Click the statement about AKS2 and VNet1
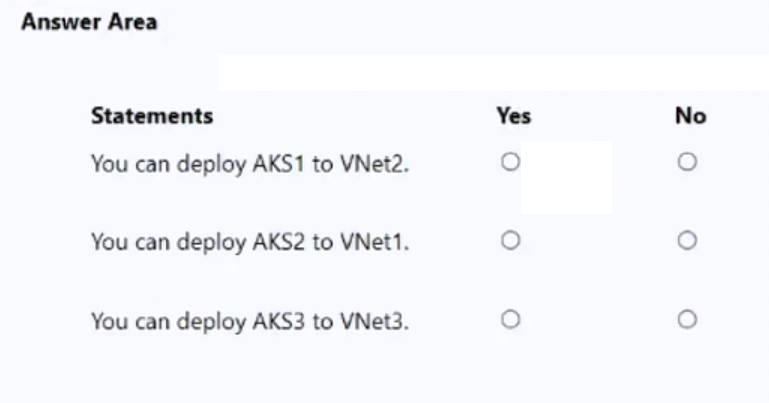Image resolution: width=769 pixels, height=403 pixels. pyautogui.click(x=250, y=242)
